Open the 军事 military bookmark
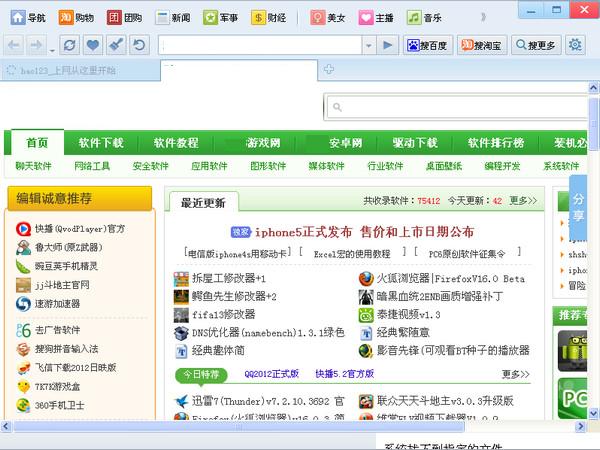The height and width of the screenshot is (450, 600). [220, 18]
